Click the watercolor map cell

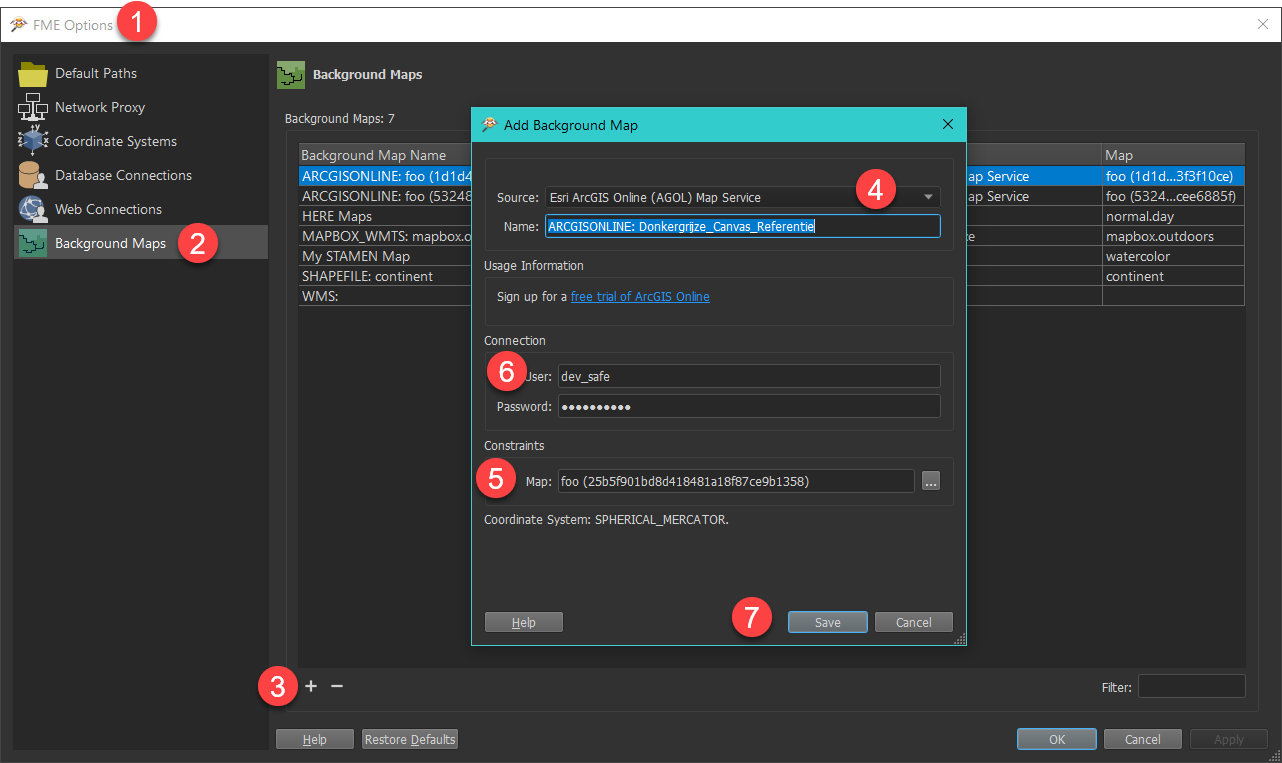point(1173,256)
